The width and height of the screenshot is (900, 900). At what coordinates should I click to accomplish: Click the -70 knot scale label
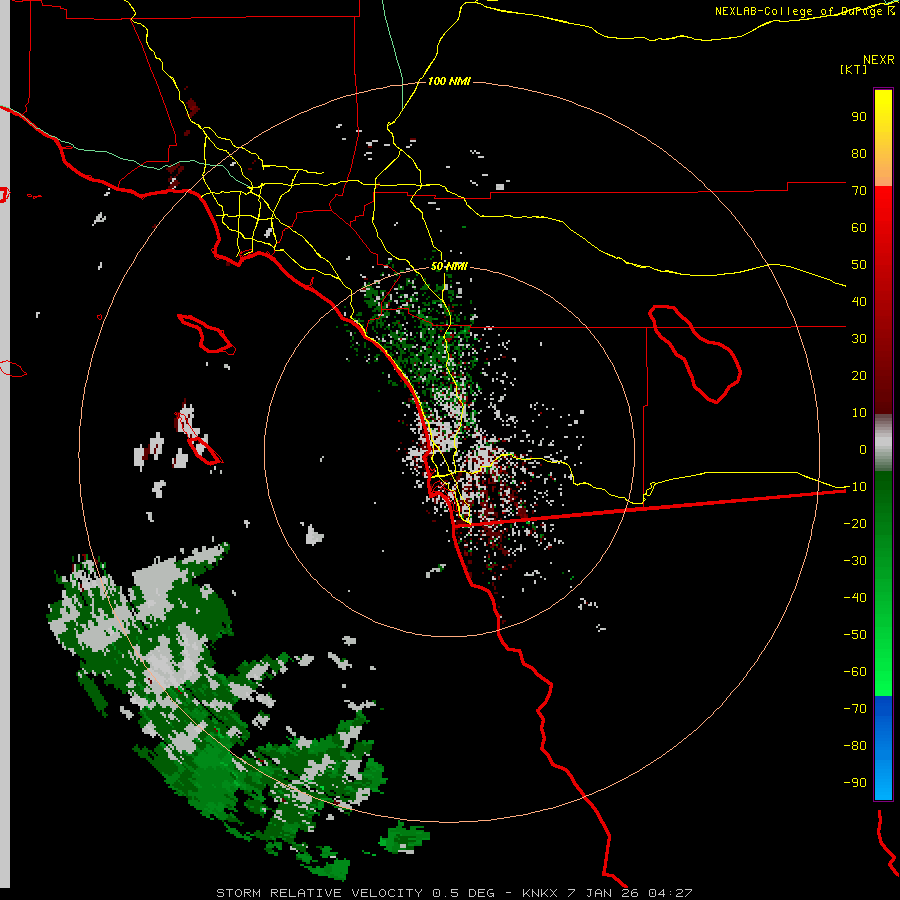[855, 708]
